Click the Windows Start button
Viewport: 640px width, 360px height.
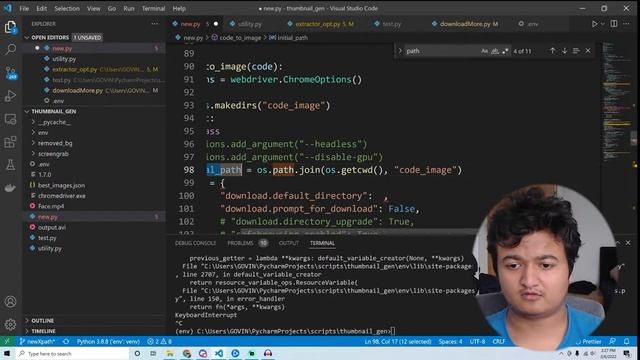point(7,353)
